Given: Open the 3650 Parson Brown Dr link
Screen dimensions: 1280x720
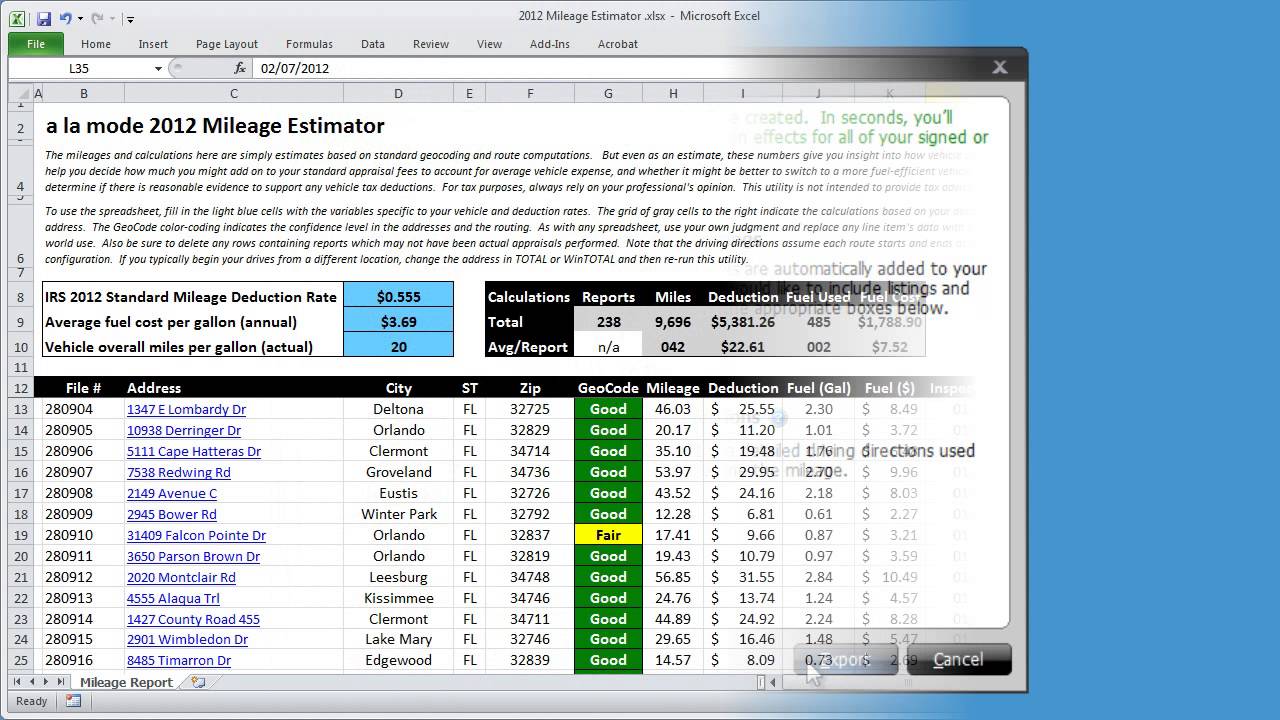Looking at the screenshot, I should [193, 556].
